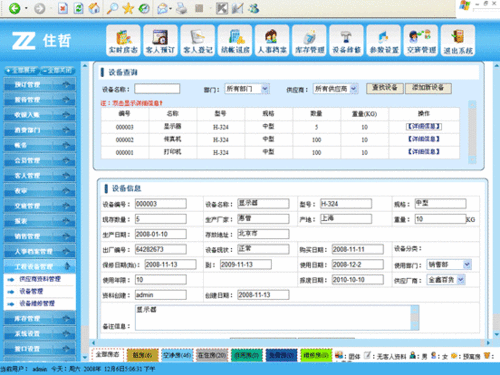Screen dimensions: 500x375
Task: Open the browser History icon
Action: point(144,8)
